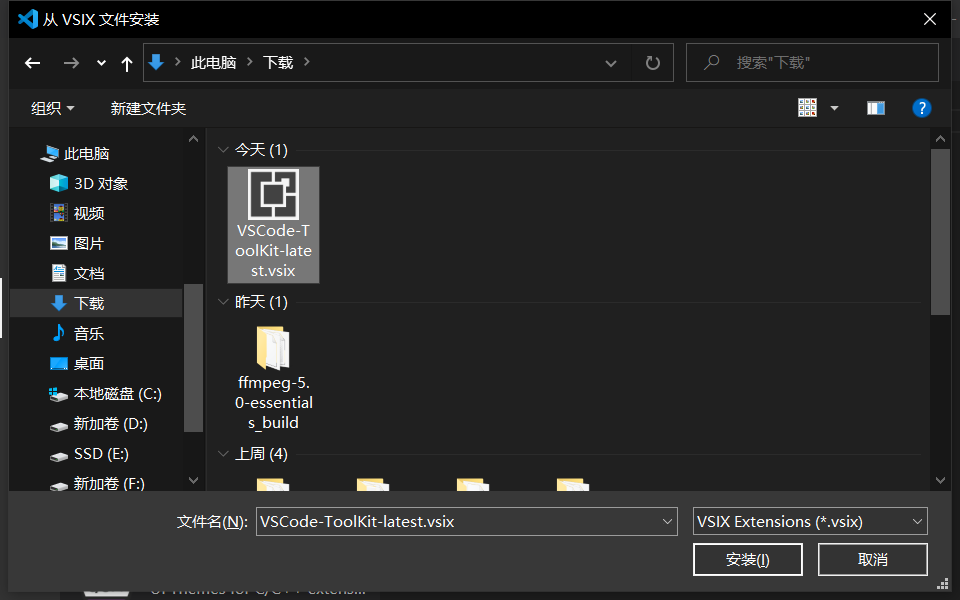Select 此电脑 in the navigation tree
The image size is (960, 600).
click(x=86, y=153)
